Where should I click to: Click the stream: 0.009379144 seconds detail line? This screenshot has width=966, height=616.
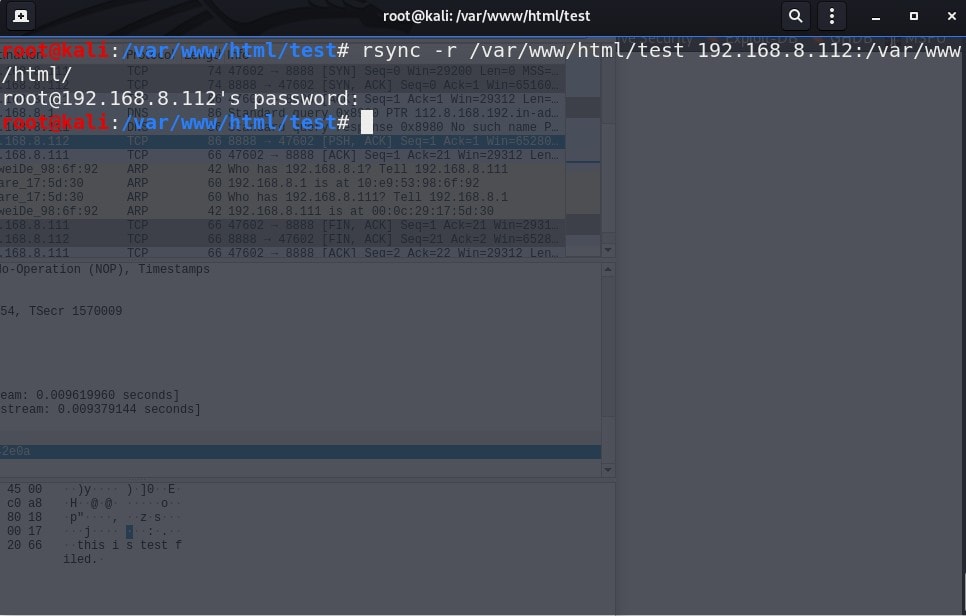click(100, 409)
